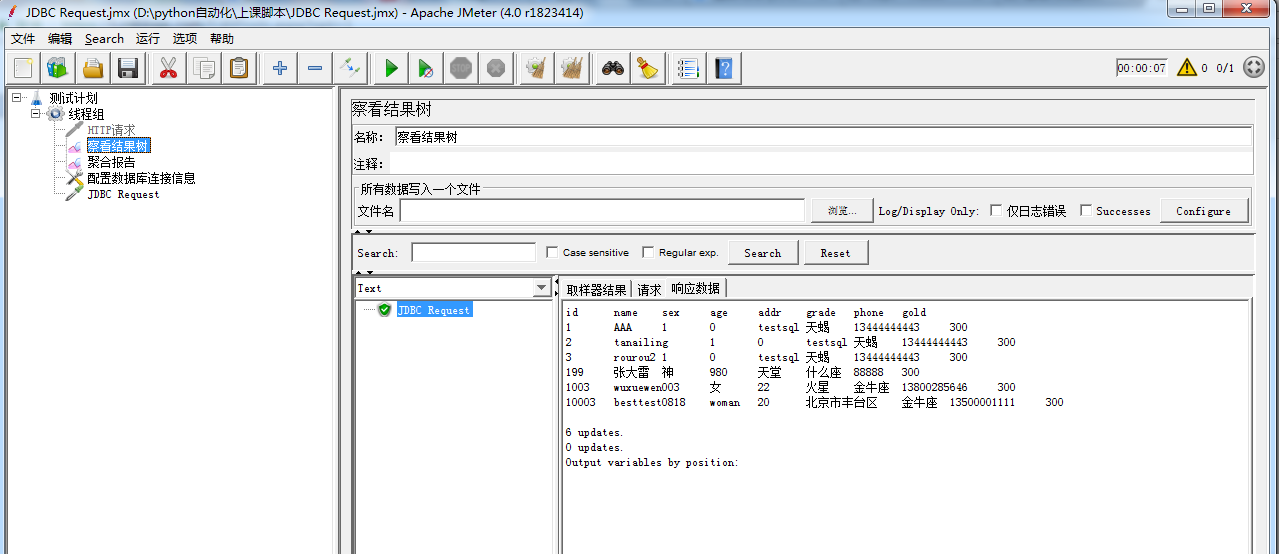1279x554 pixels.
Task: Toggle the Case sensitive checkbox
Action: click(553, 253)
